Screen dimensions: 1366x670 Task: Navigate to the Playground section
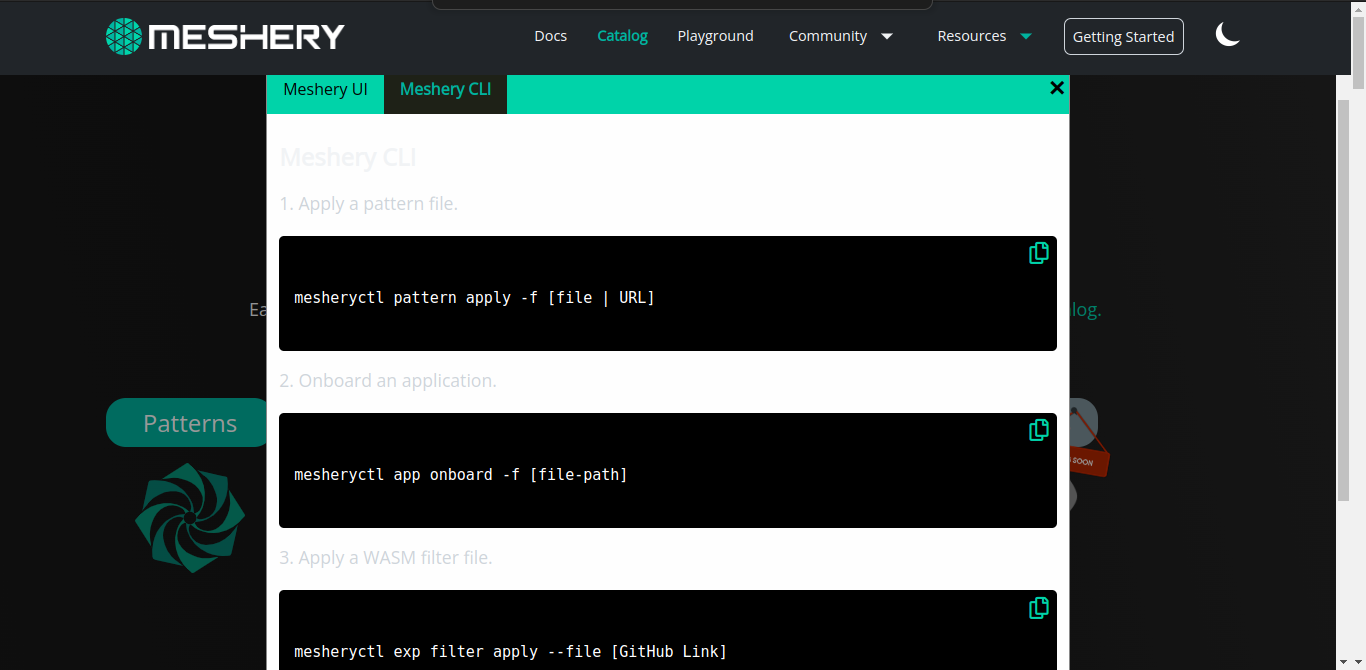[x=715, y=36]
